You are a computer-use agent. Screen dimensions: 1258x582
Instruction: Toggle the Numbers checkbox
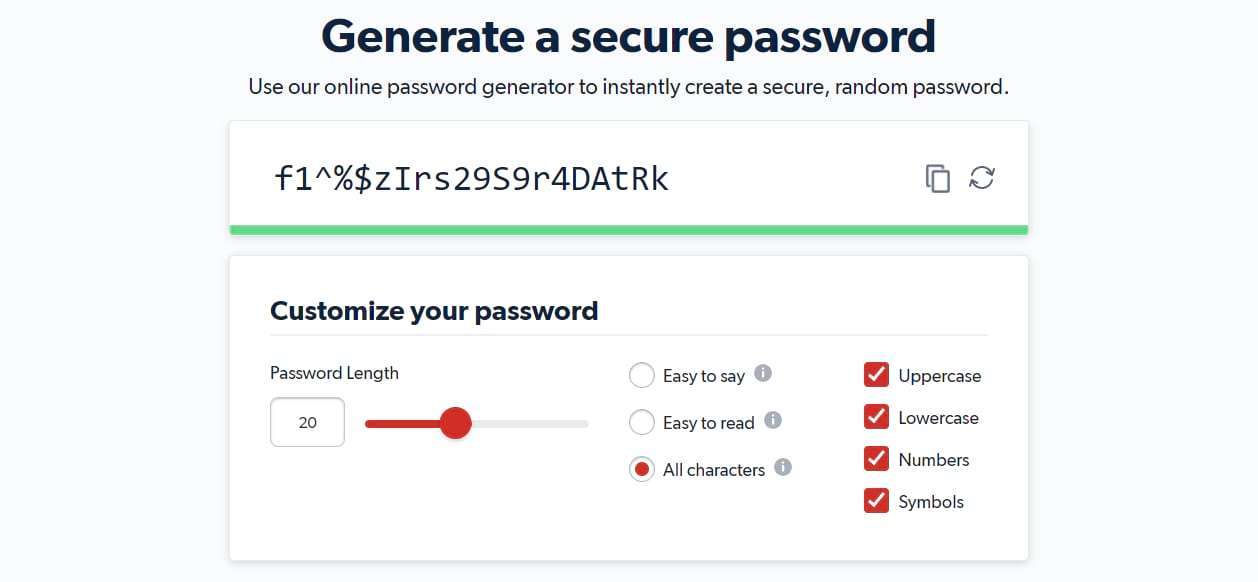coord(876,459)
